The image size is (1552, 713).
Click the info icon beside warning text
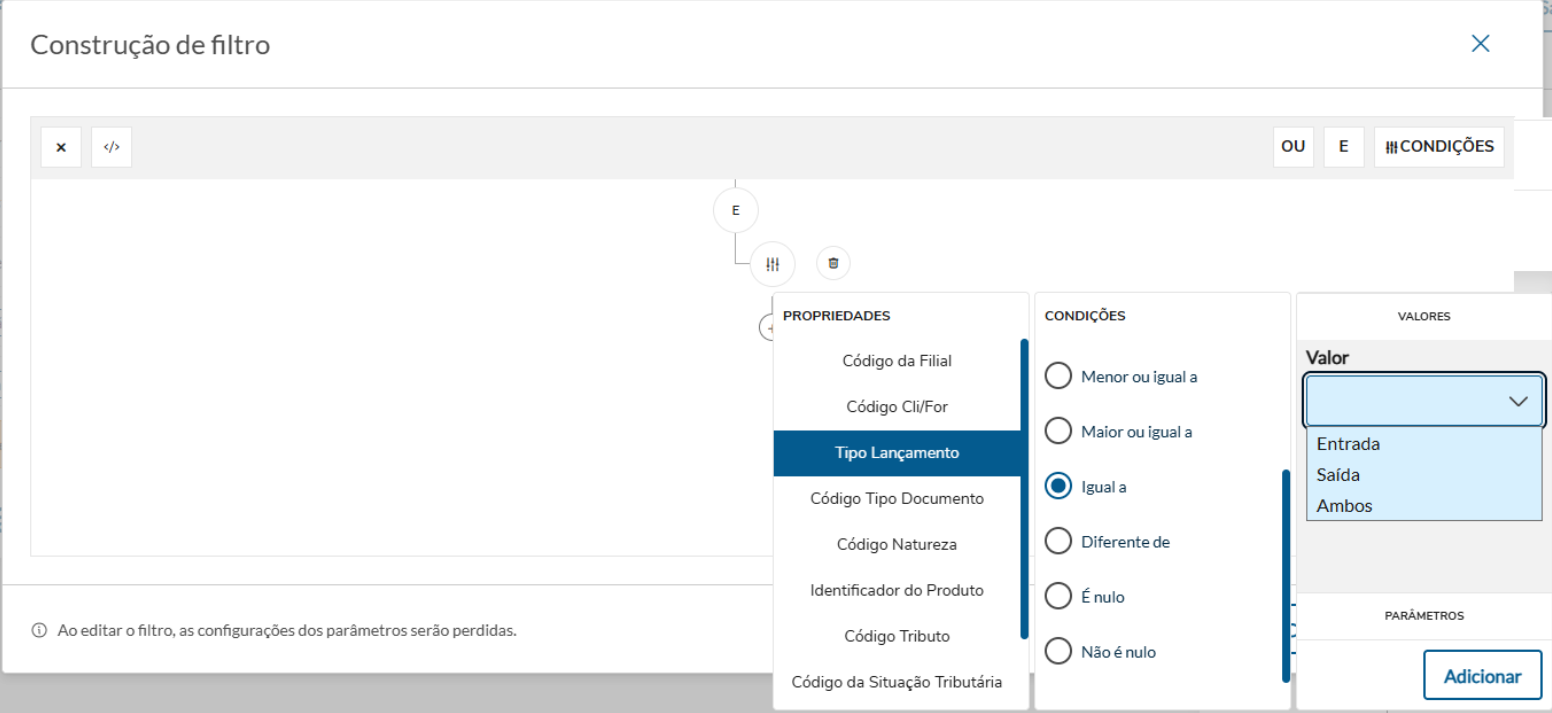click(40, 631)
